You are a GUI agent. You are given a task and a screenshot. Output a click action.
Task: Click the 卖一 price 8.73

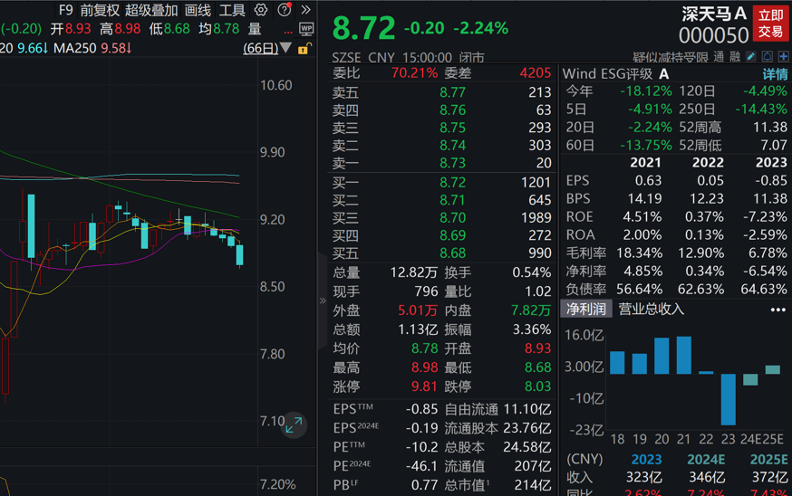point(452,163)
